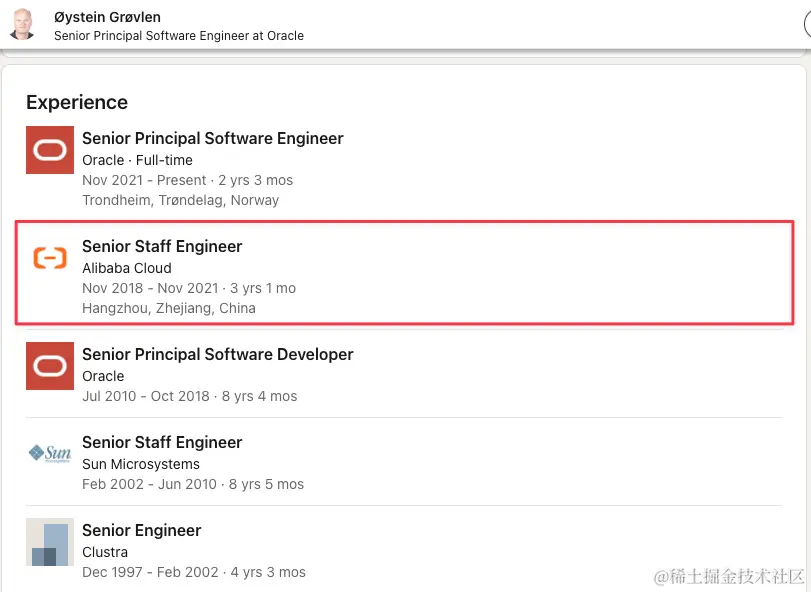Select the Senior Principal Software Developer title

[x=217, y=354]
